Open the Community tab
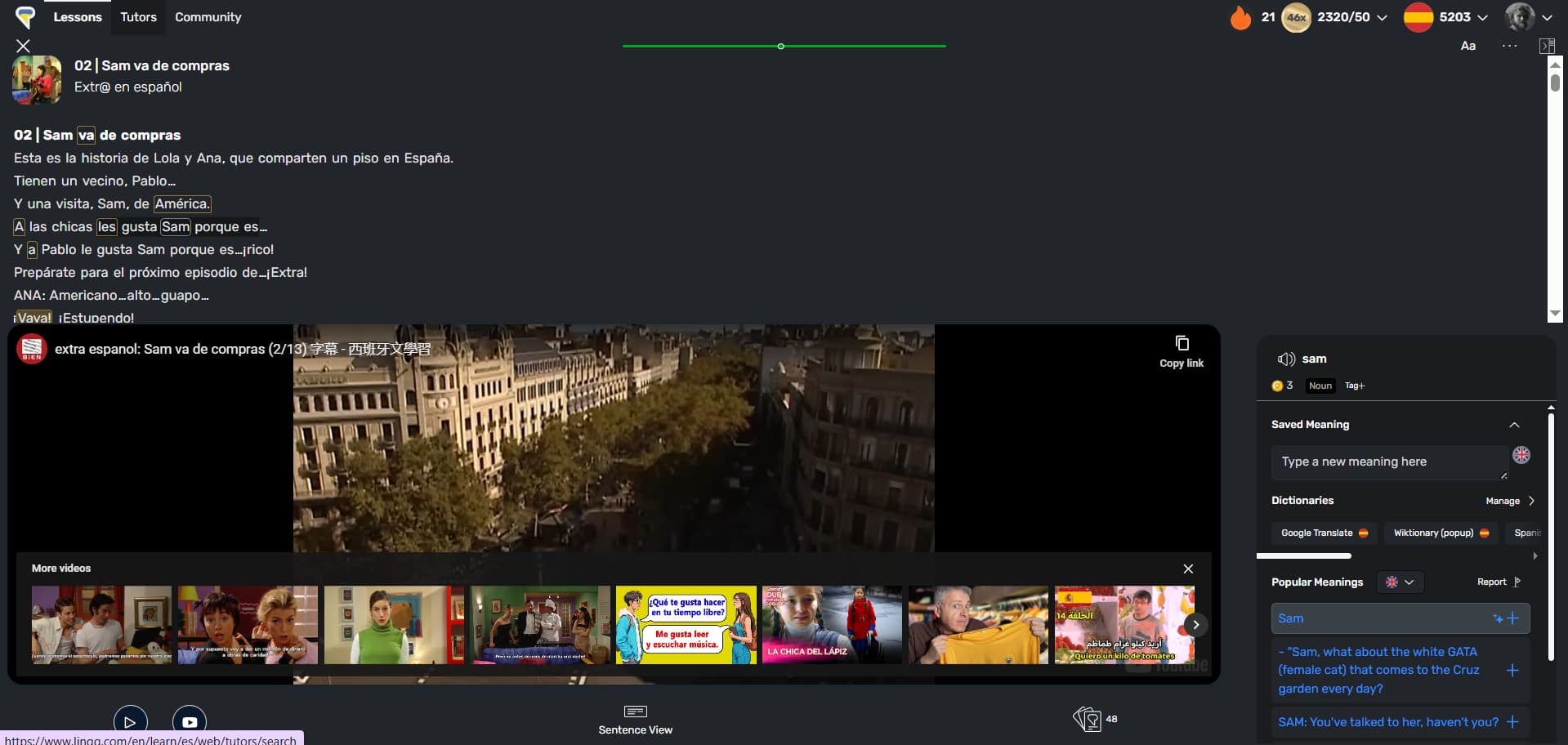 pos(208,17)
